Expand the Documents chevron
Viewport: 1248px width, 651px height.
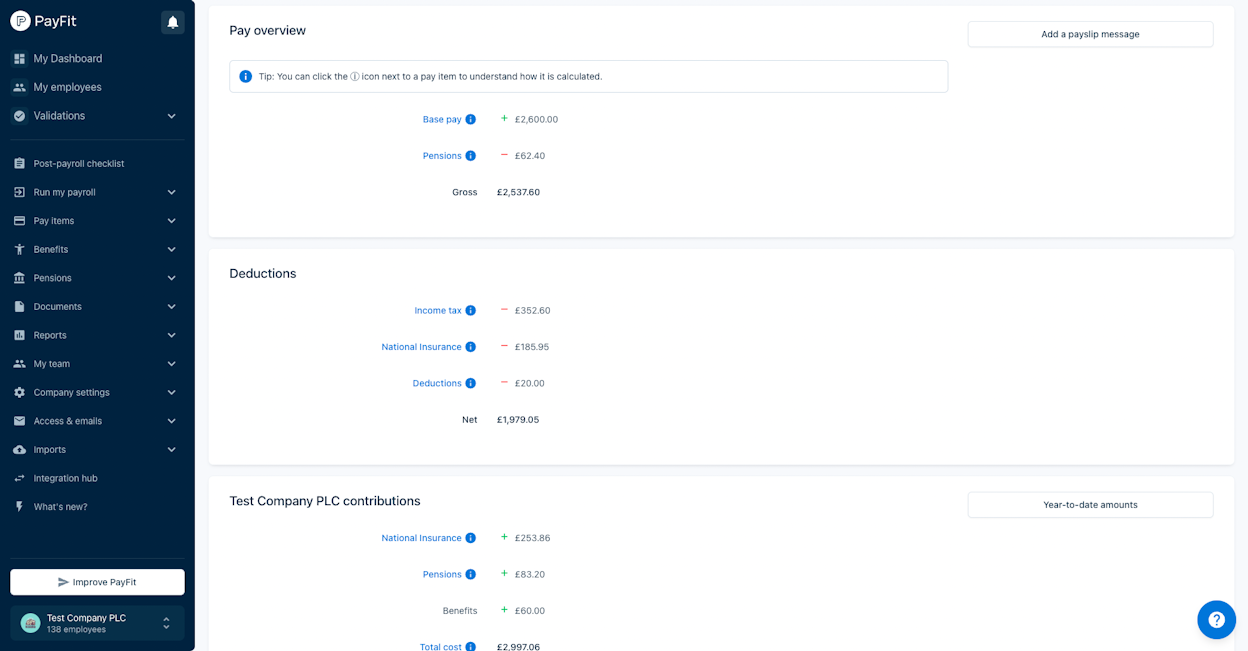[171, 307]
